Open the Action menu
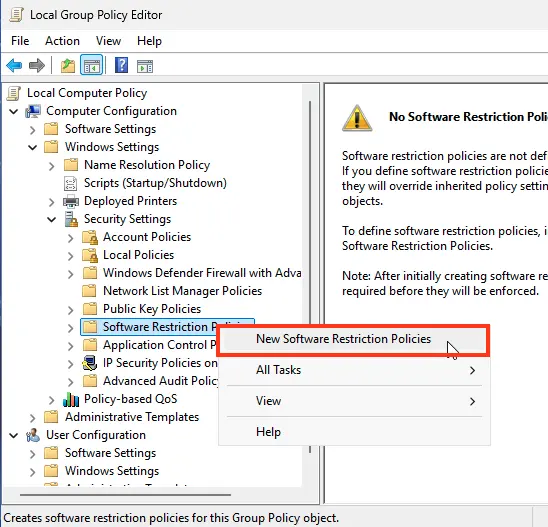Viewport: 548px width, 527px height. tap(62, 41)
